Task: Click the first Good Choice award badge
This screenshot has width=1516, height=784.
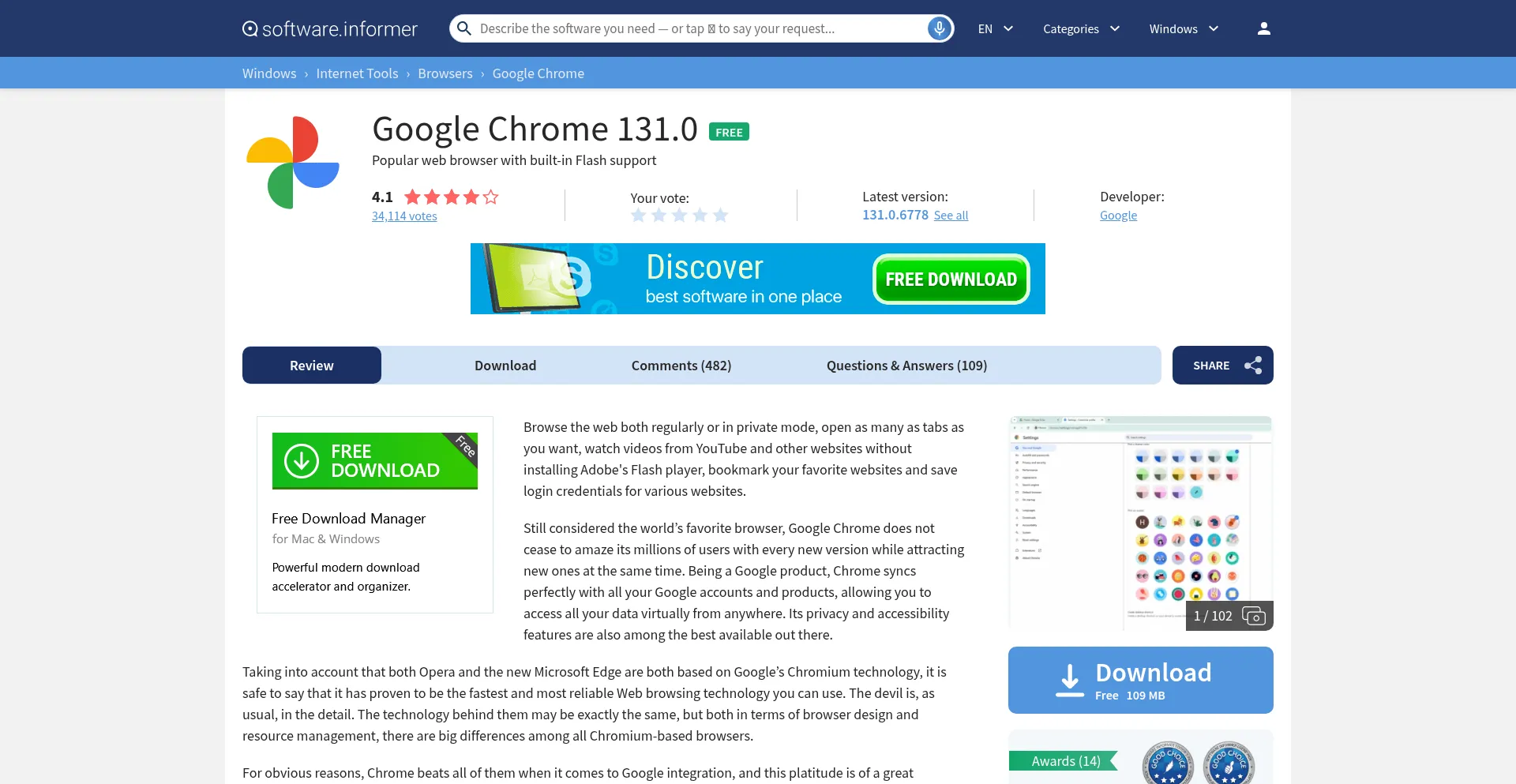Action: click(1167, 763)
